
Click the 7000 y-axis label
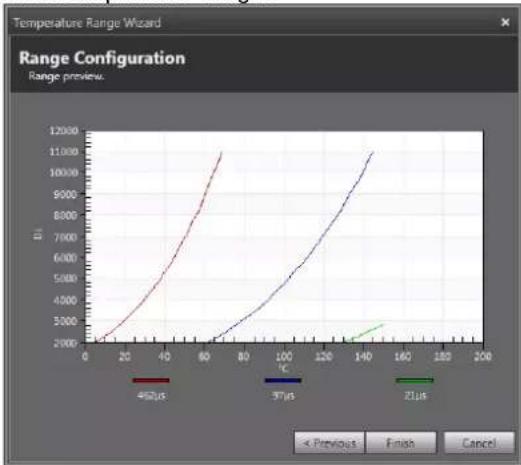pyautogui.click(x=65, y=237)
